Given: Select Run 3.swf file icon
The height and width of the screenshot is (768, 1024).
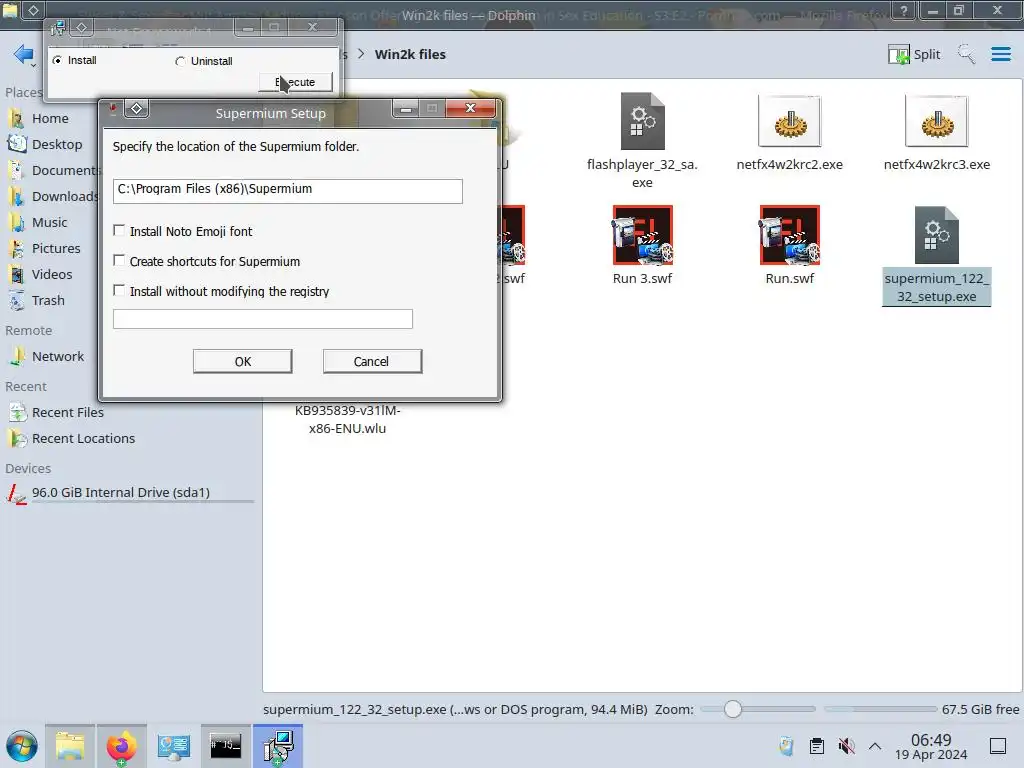Looking at the screenshot, I should (x=643, y=235).
